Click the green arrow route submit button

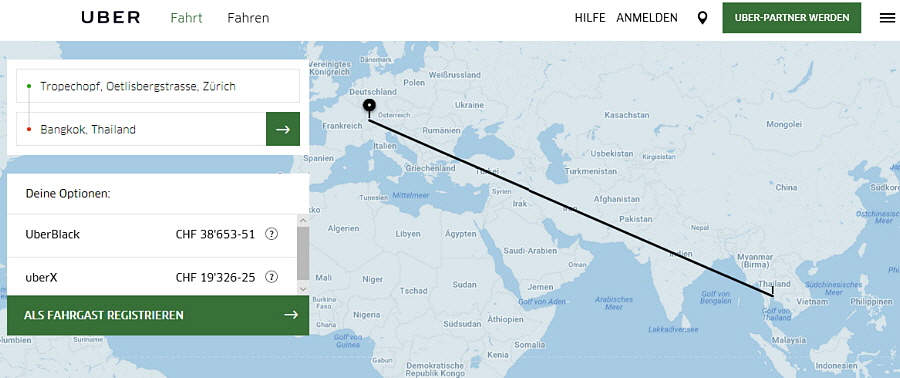pos(283,129)
